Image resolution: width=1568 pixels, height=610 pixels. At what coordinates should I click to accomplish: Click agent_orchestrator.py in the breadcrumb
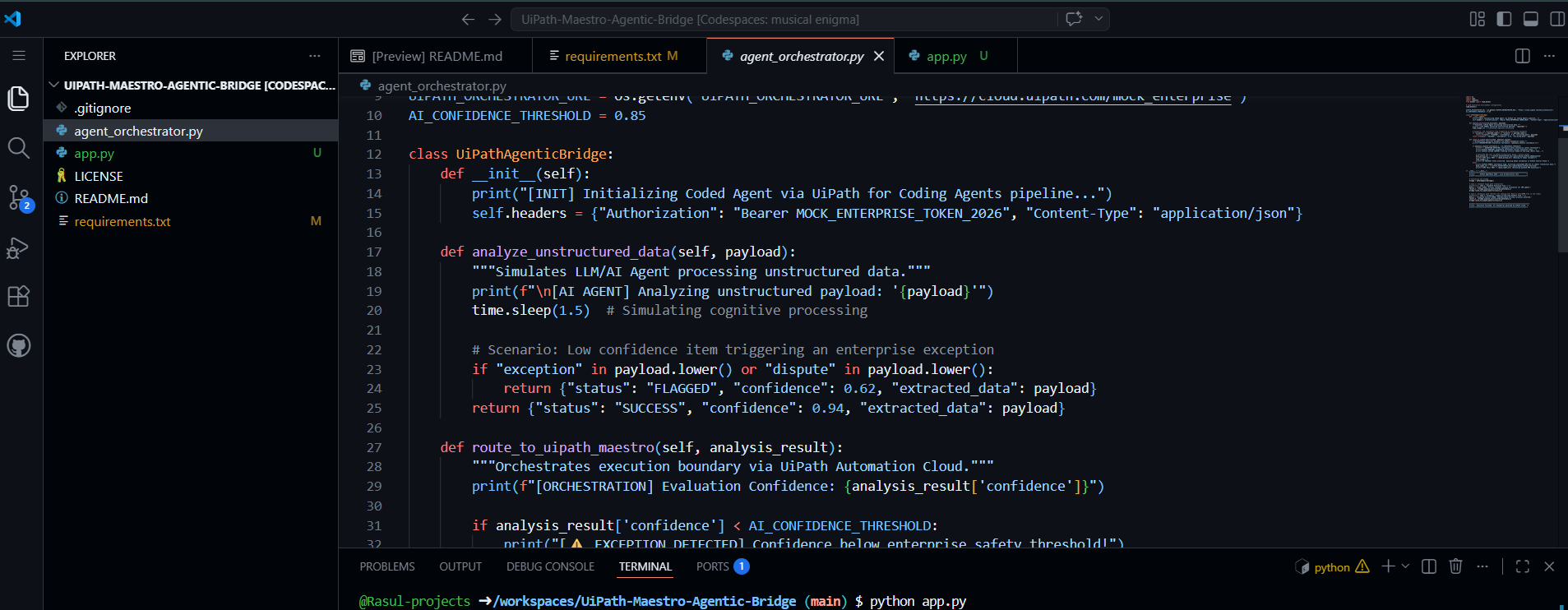point(442,85)
